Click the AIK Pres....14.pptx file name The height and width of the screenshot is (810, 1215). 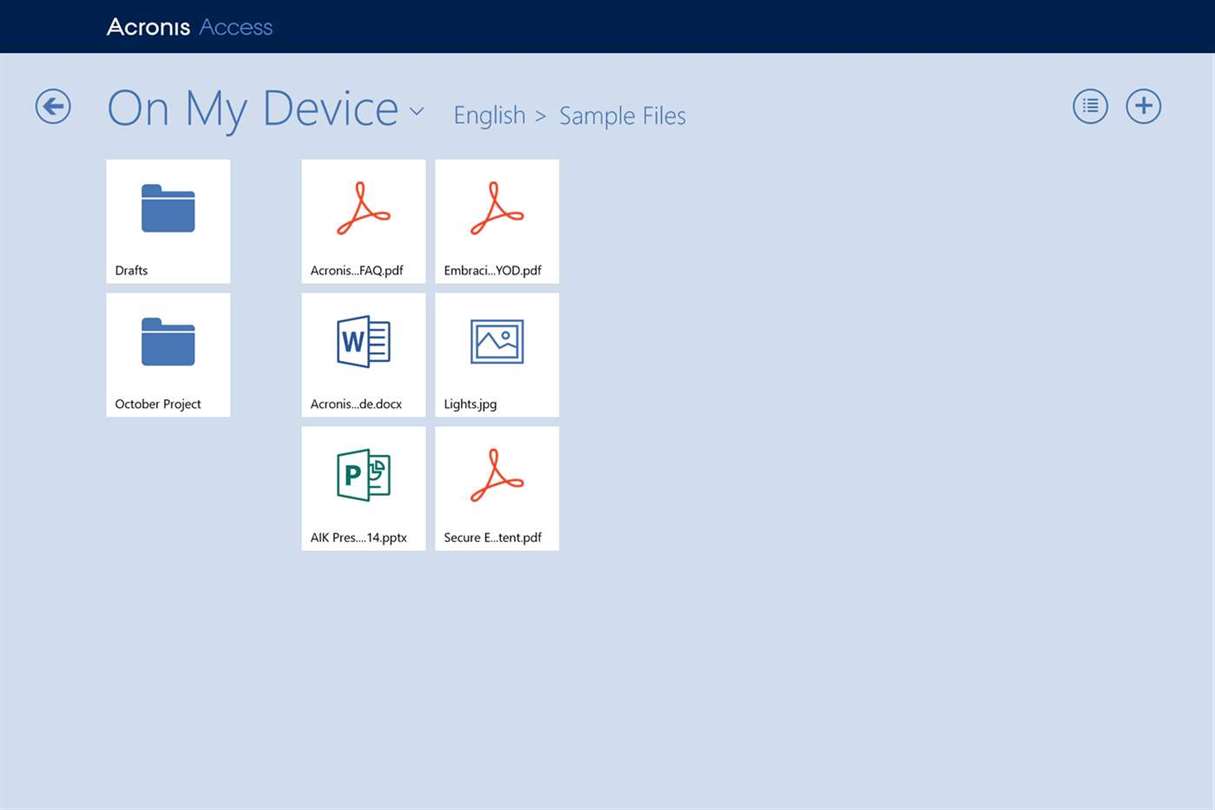tap(358, 538)
